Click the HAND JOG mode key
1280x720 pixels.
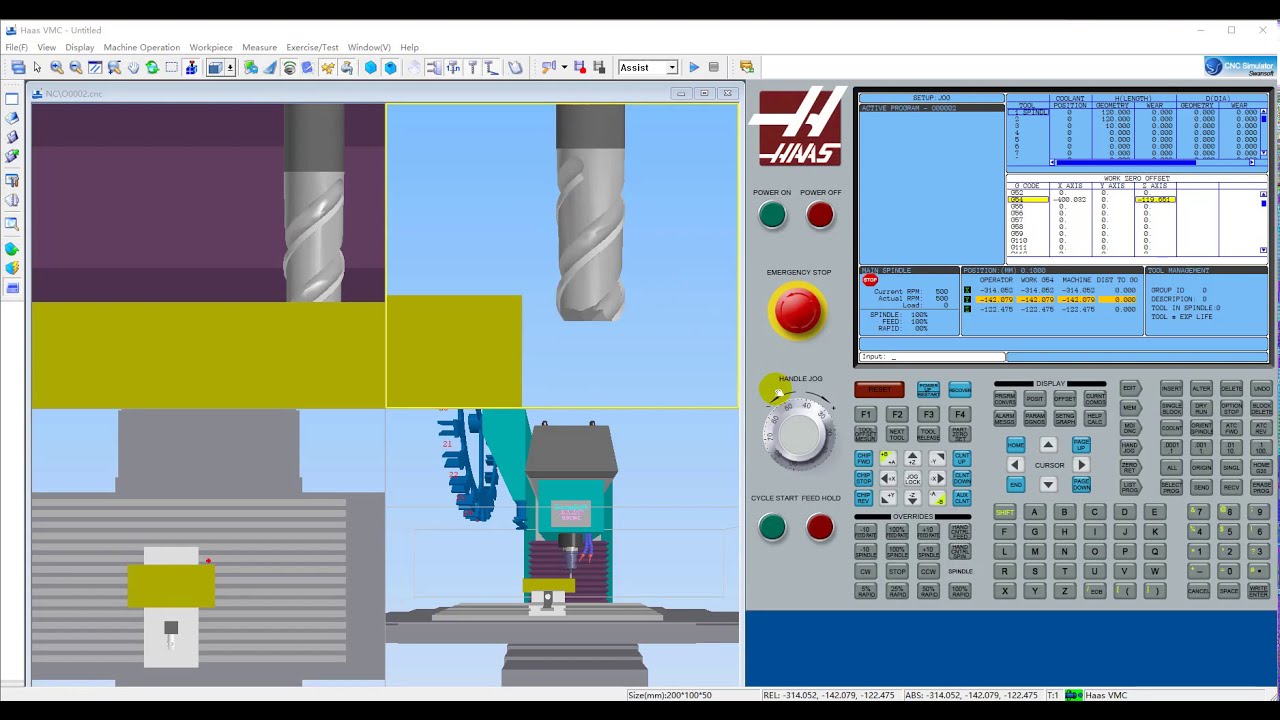coord(1130,448)
